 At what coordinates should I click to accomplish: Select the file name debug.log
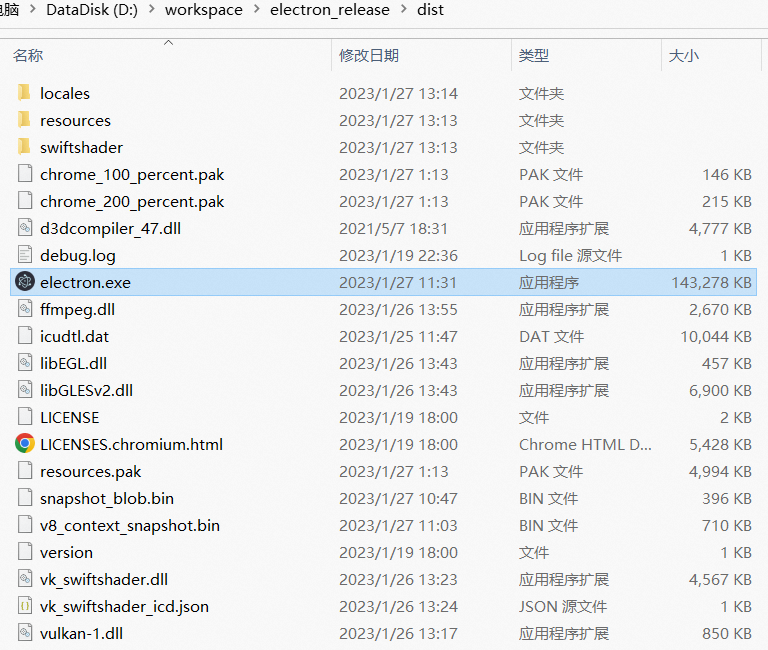[78, 256]
